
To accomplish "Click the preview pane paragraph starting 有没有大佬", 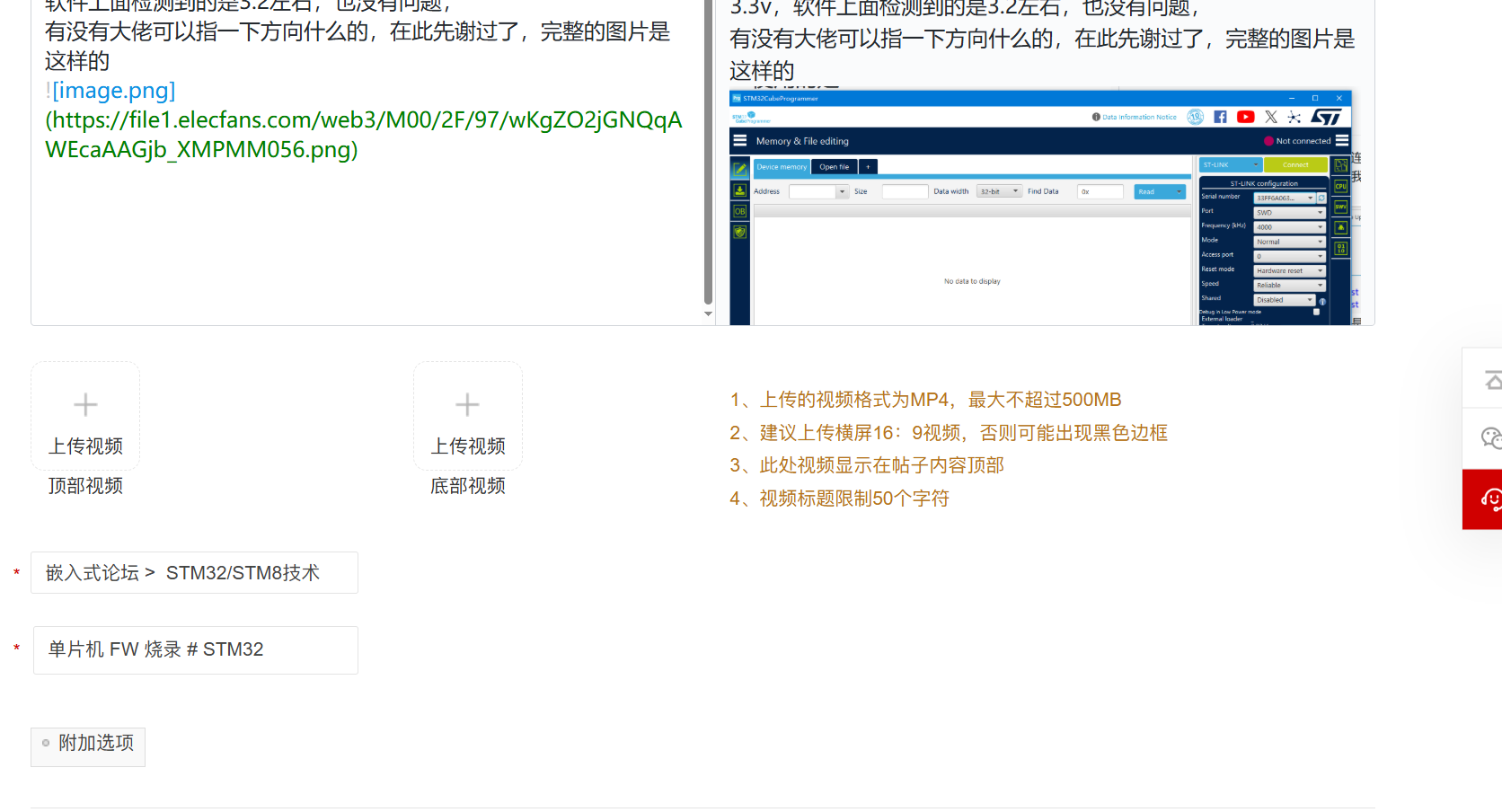I will [1042, 55].
